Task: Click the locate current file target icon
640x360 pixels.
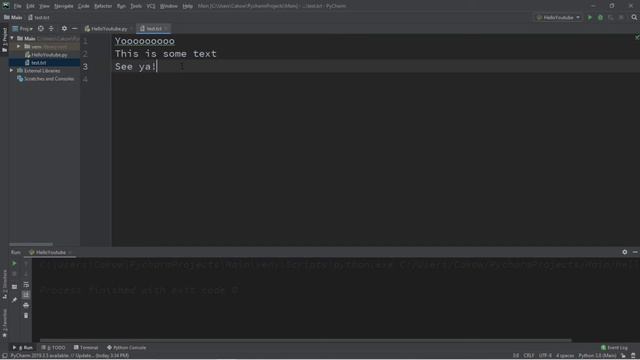Action: [x=41, y=29]
